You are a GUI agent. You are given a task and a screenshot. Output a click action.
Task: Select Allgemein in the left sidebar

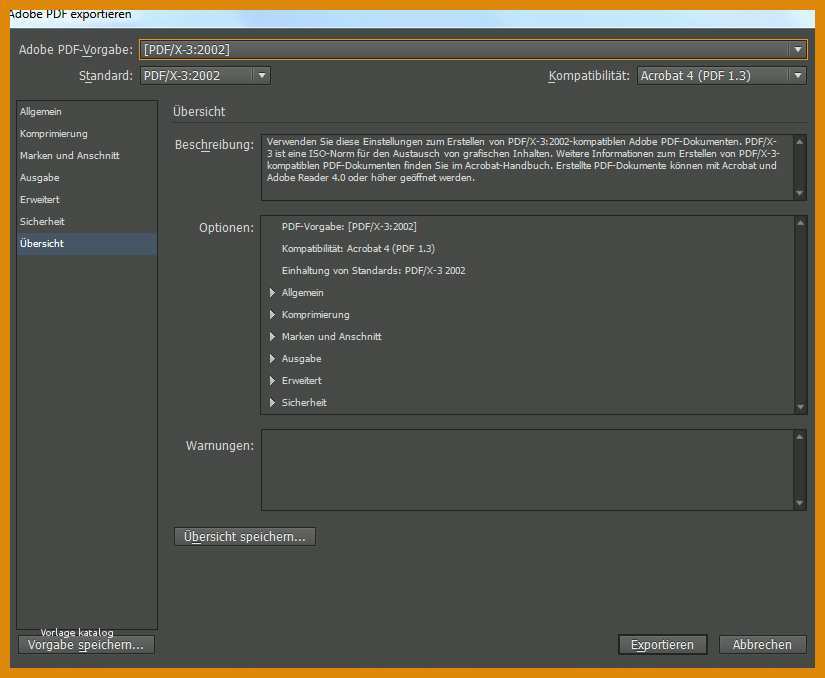tap(87, 112)
